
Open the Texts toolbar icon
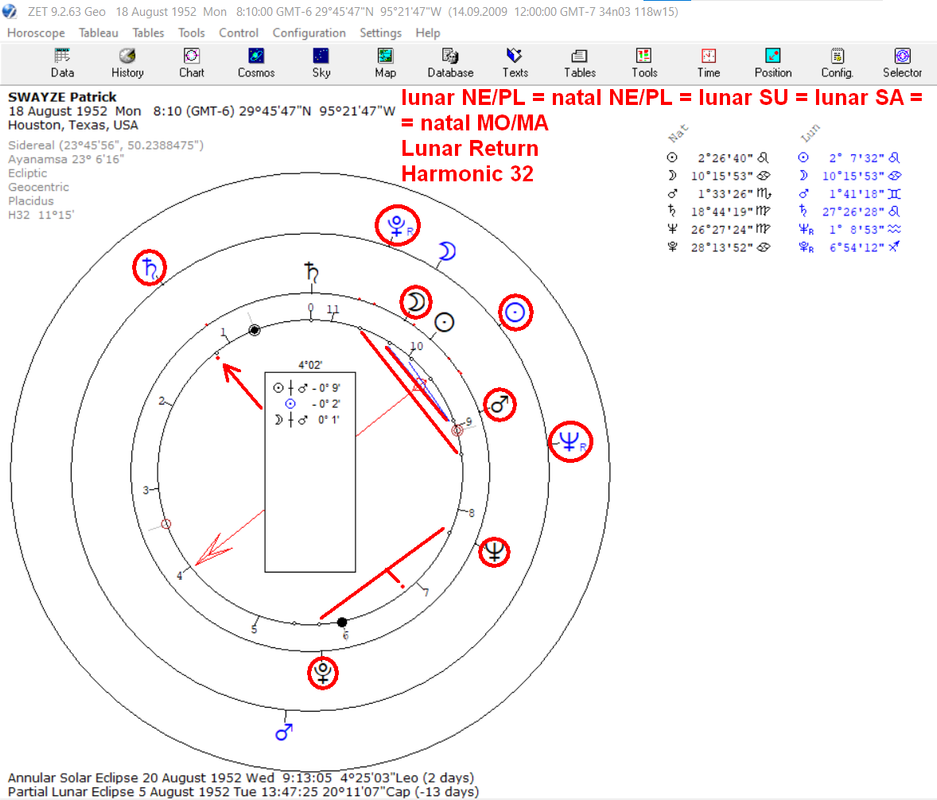[x=515, y=63]
